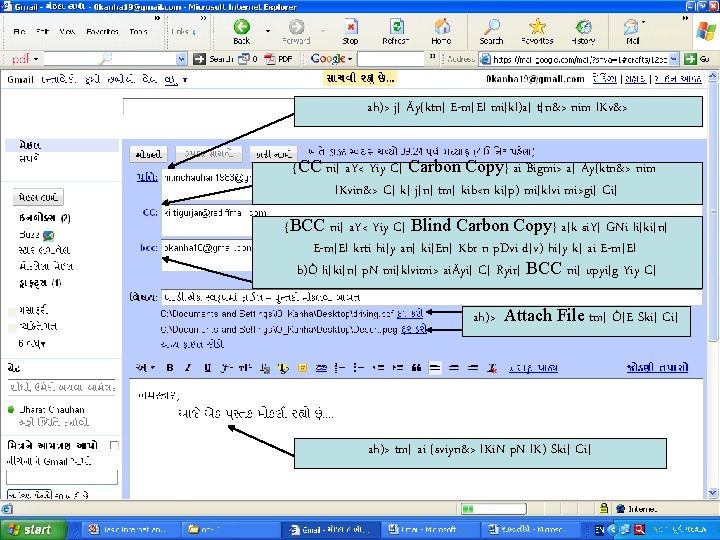720x540 pixels.
Task: Open the check spelling link on the right
Action: point(657,367)
